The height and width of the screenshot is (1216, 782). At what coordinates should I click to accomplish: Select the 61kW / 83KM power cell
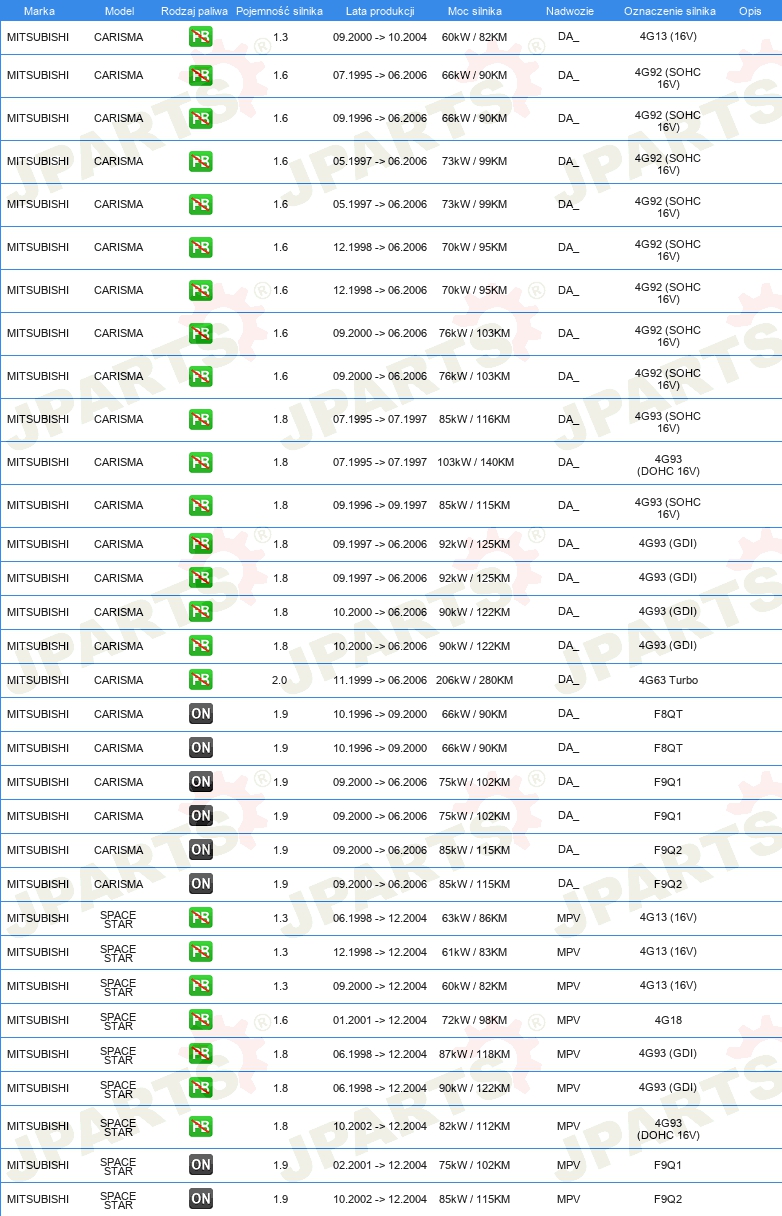click(474, 952)
